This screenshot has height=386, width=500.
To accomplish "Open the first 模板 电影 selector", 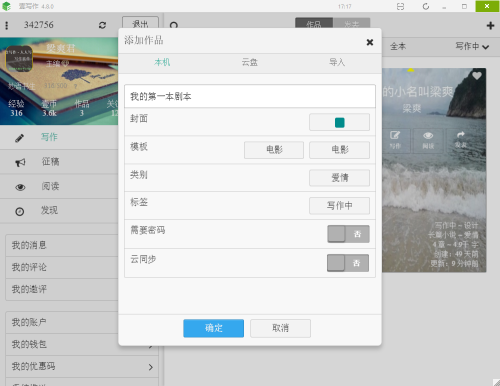I will (274, 150).
